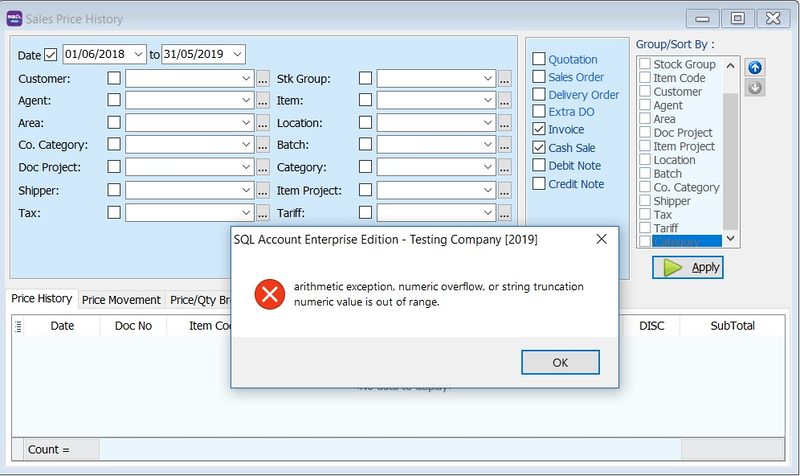This screenshot has width=800, height=476.
Task: Click the ellipsis button next to Customer
Action: click(263, 78)
